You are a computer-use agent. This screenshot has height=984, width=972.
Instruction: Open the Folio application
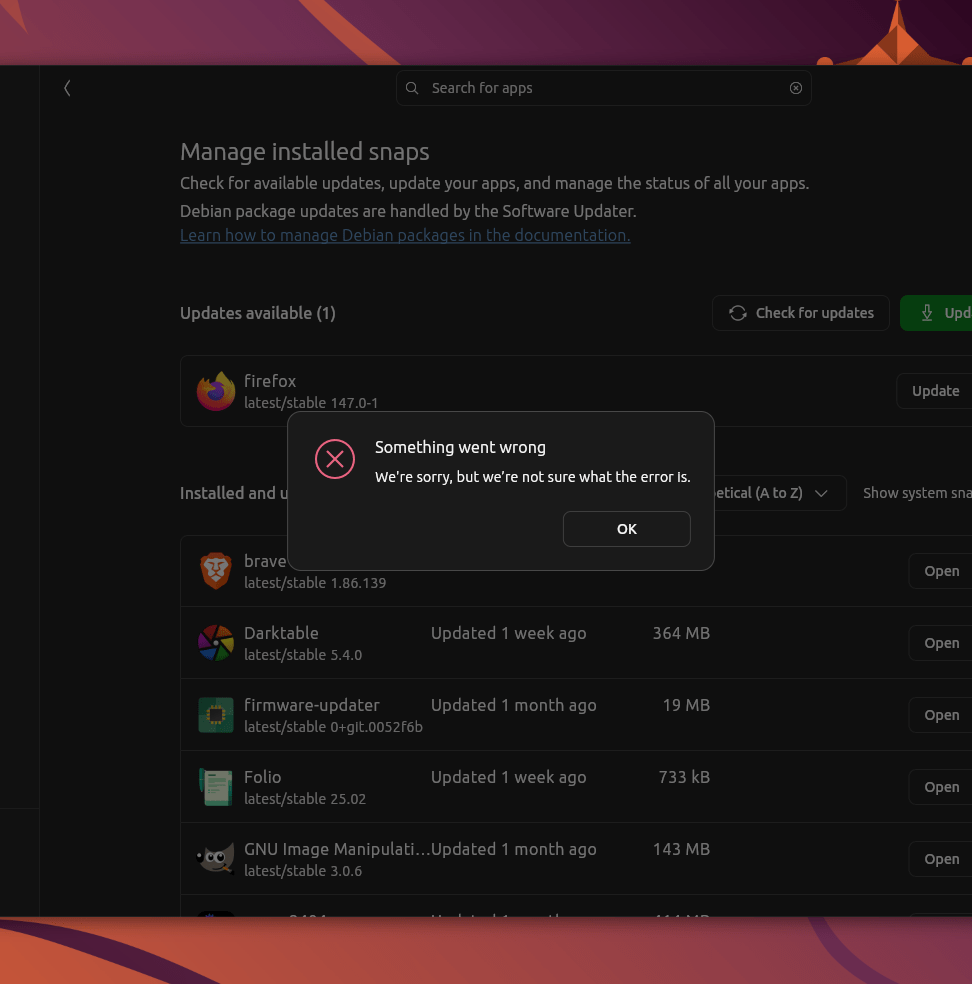(940, 787)
